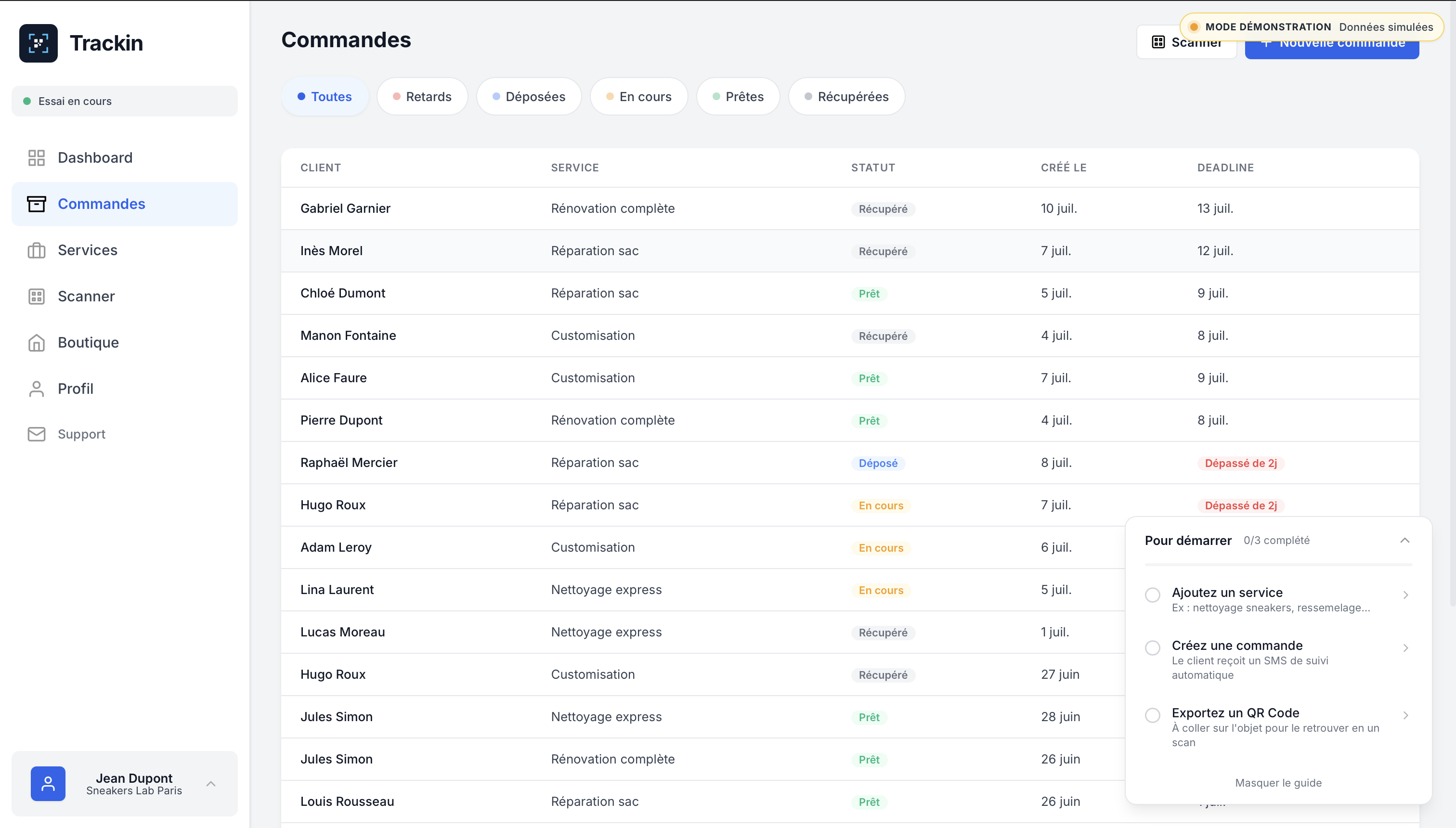Open Boutique via the house icon

click(x=37, y=342)
